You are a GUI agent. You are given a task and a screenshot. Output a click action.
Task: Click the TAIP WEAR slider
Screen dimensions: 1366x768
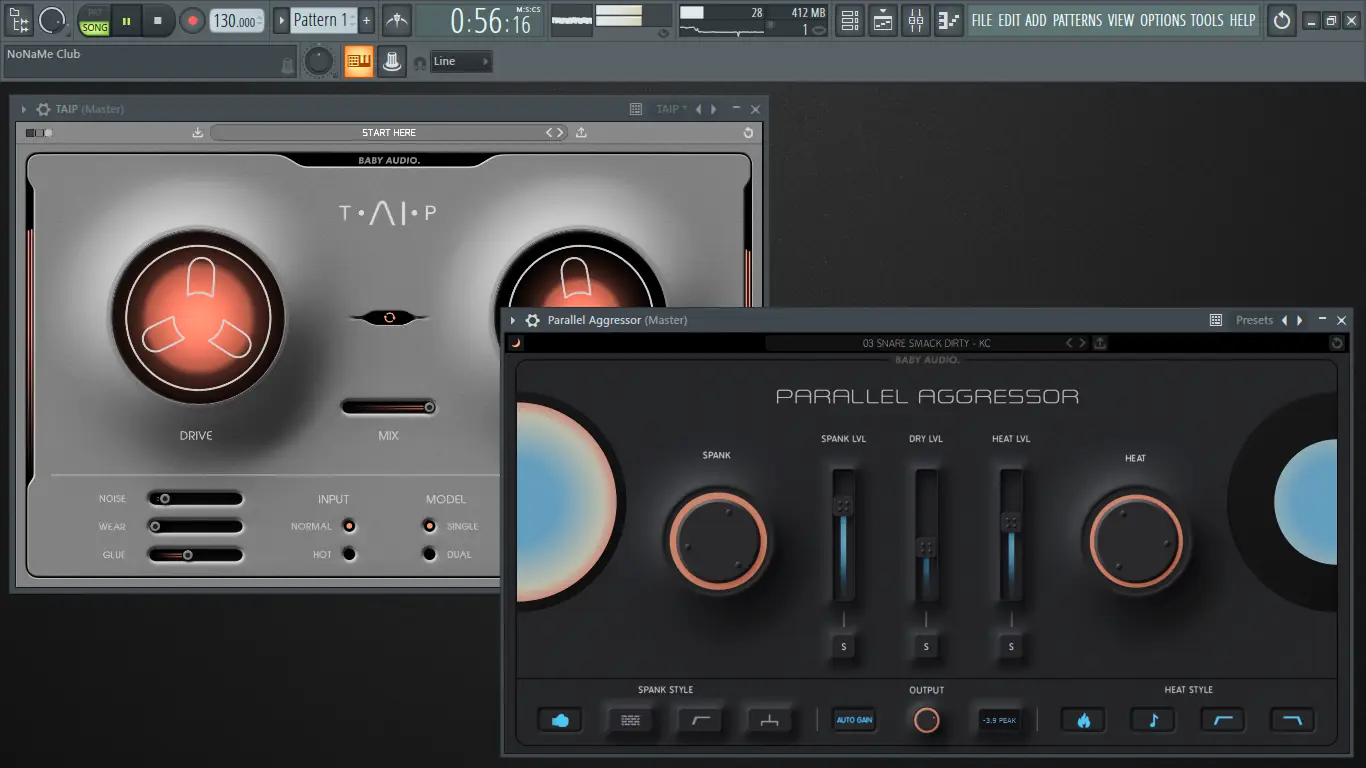[x=196, y=526]
